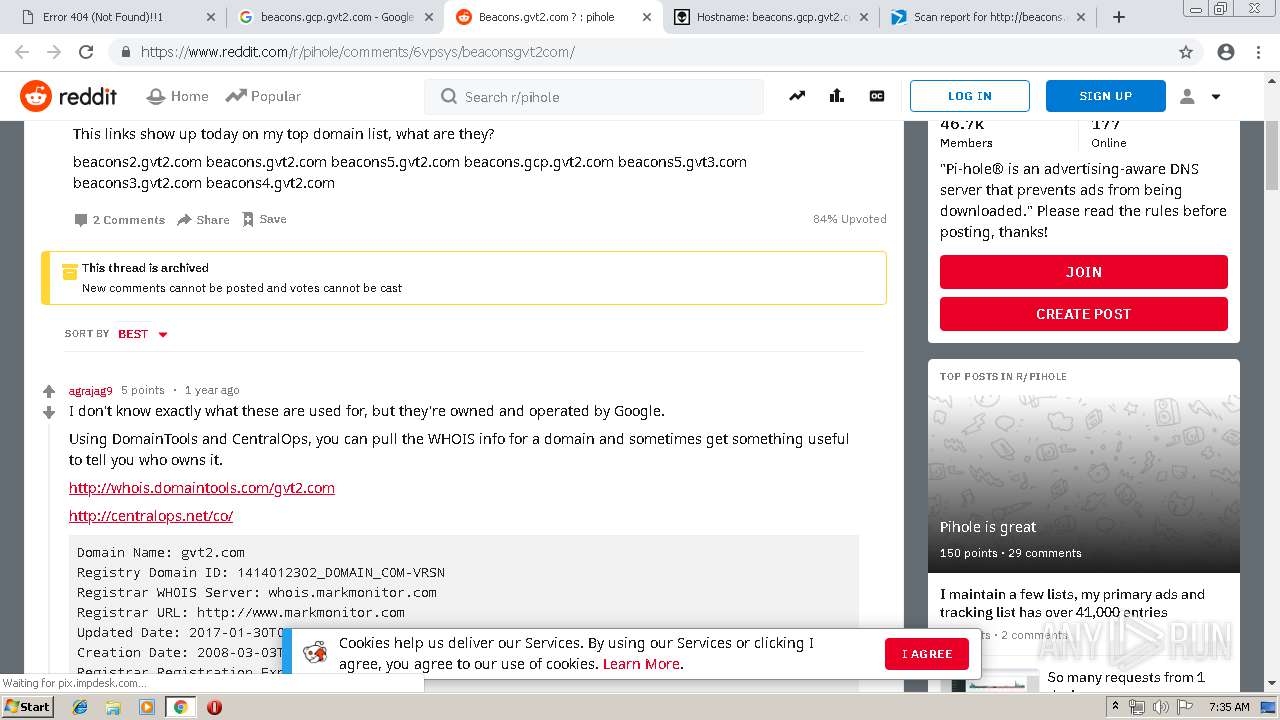The height and width of the screenshot is (720, 1280).
Task: Open Chrome account avatar icon
Action: pos(1226,52)
